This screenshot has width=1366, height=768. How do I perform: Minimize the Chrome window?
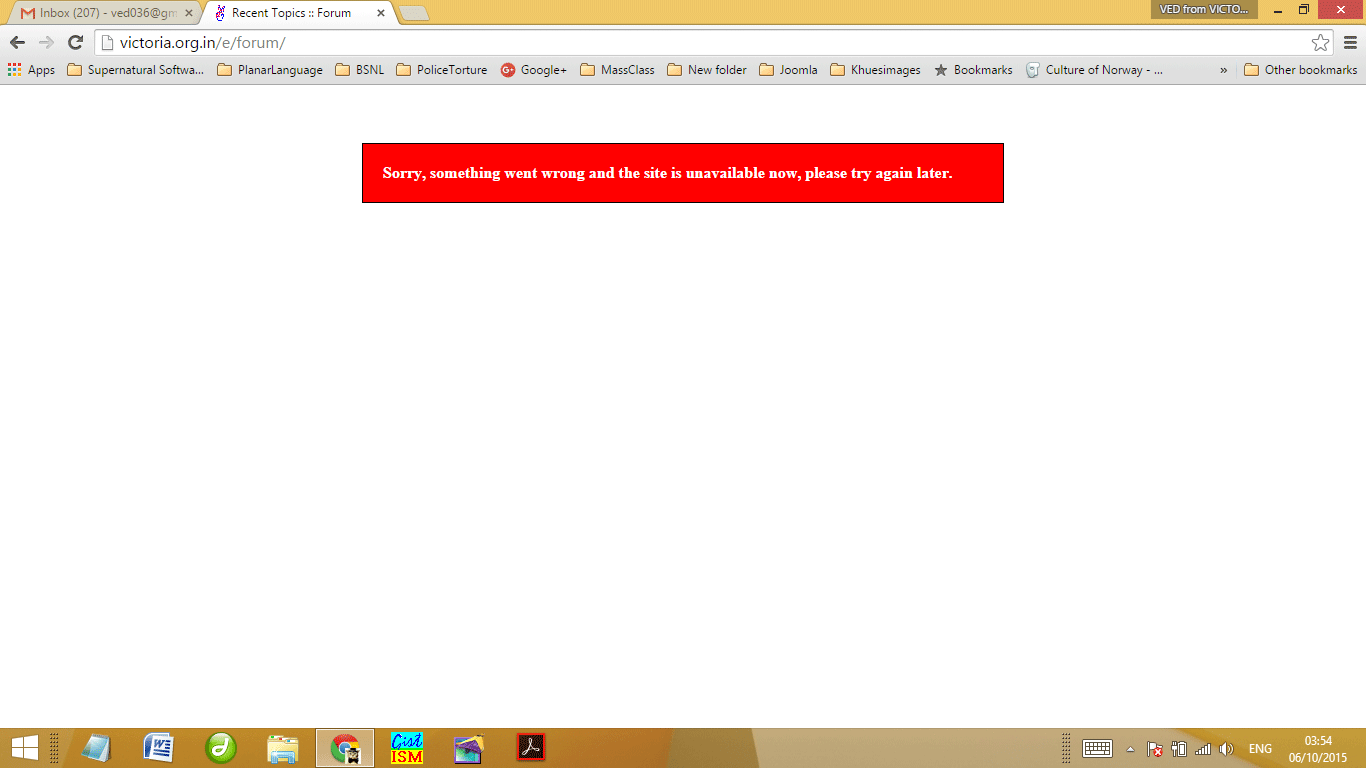tap(1278, 10)
